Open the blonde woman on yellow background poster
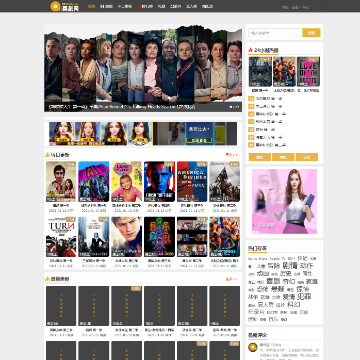 pos(126,182)
